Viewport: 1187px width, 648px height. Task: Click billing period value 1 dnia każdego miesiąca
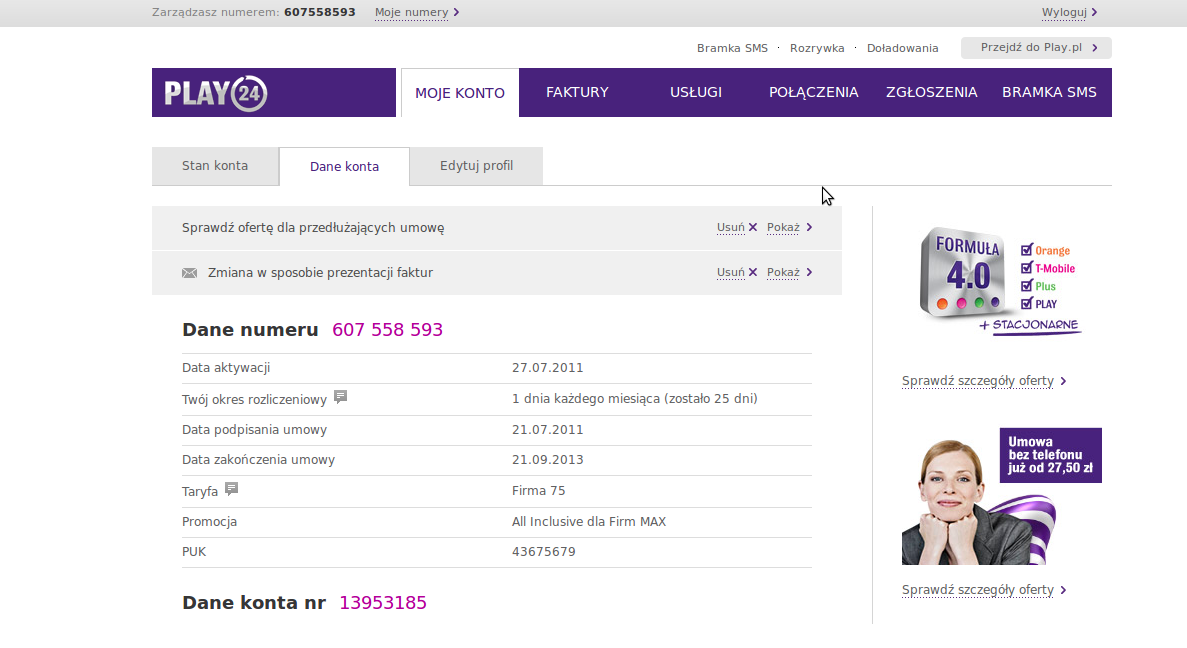634,399
